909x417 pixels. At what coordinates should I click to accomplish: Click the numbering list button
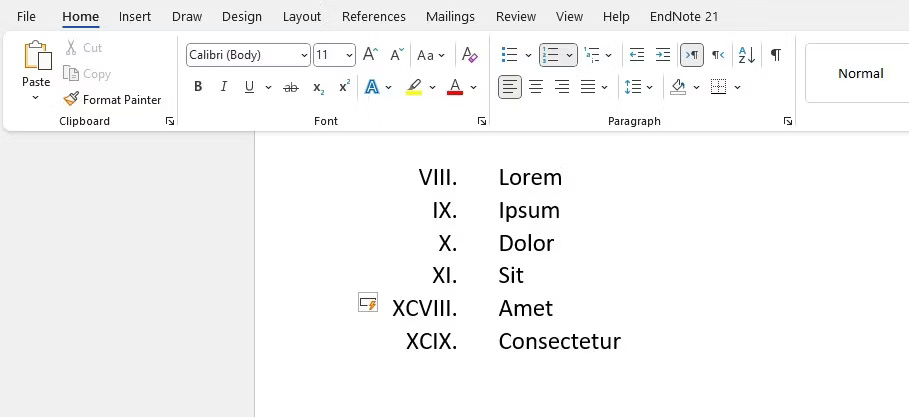[x=550, y=55]
